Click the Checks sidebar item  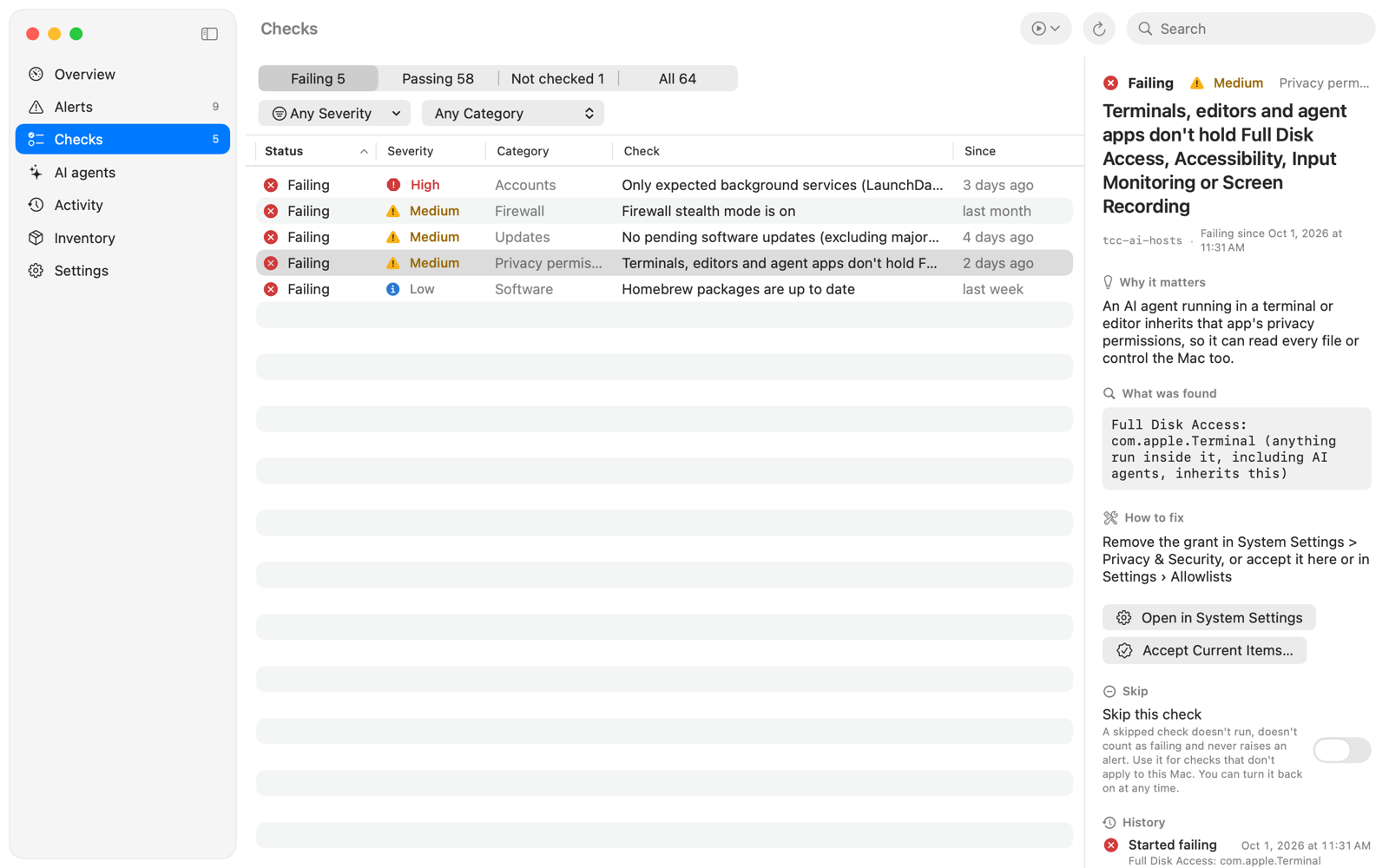click(x=122, y=140)
